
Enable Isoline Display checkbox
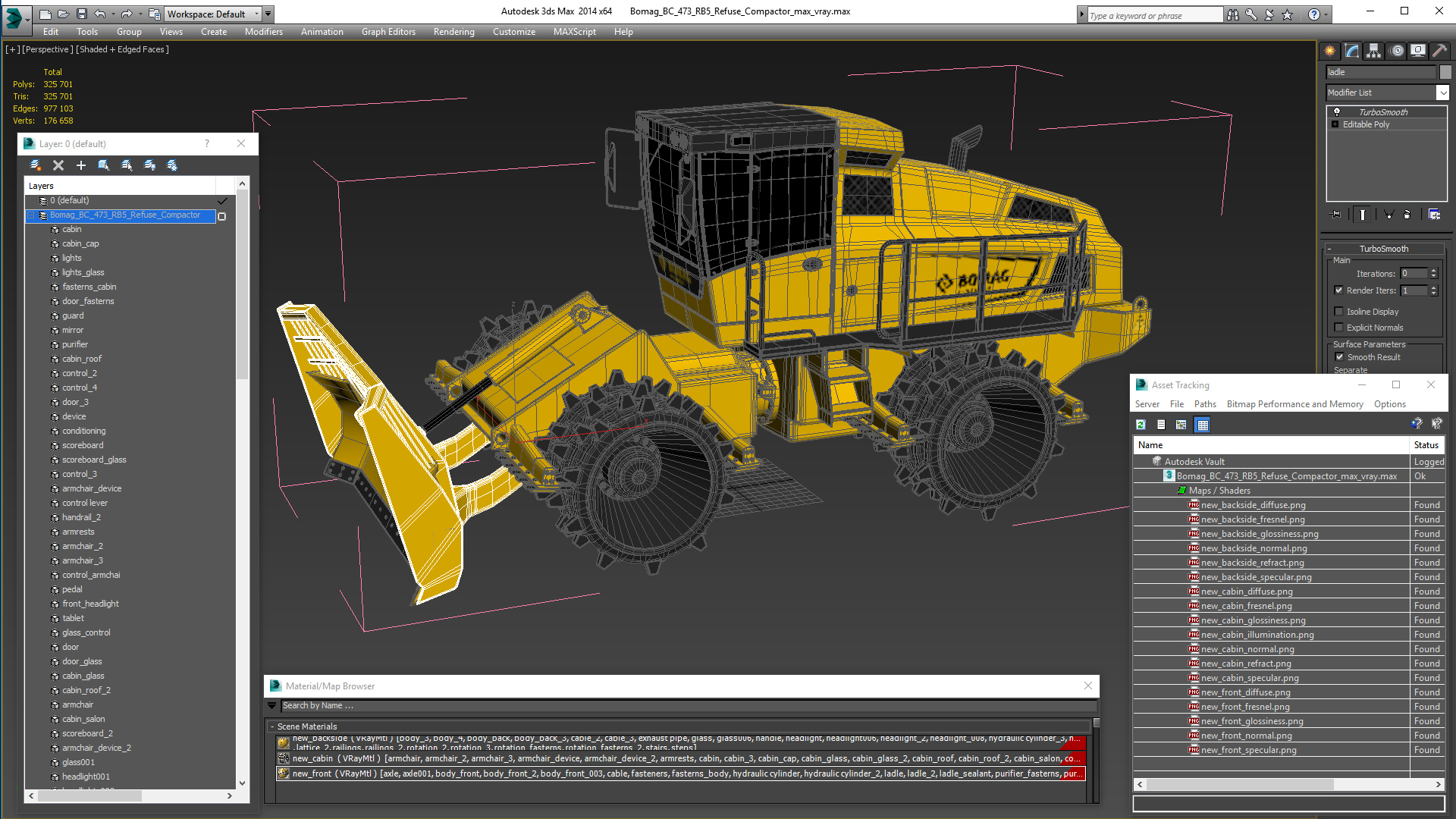[x=1339, y=312]
